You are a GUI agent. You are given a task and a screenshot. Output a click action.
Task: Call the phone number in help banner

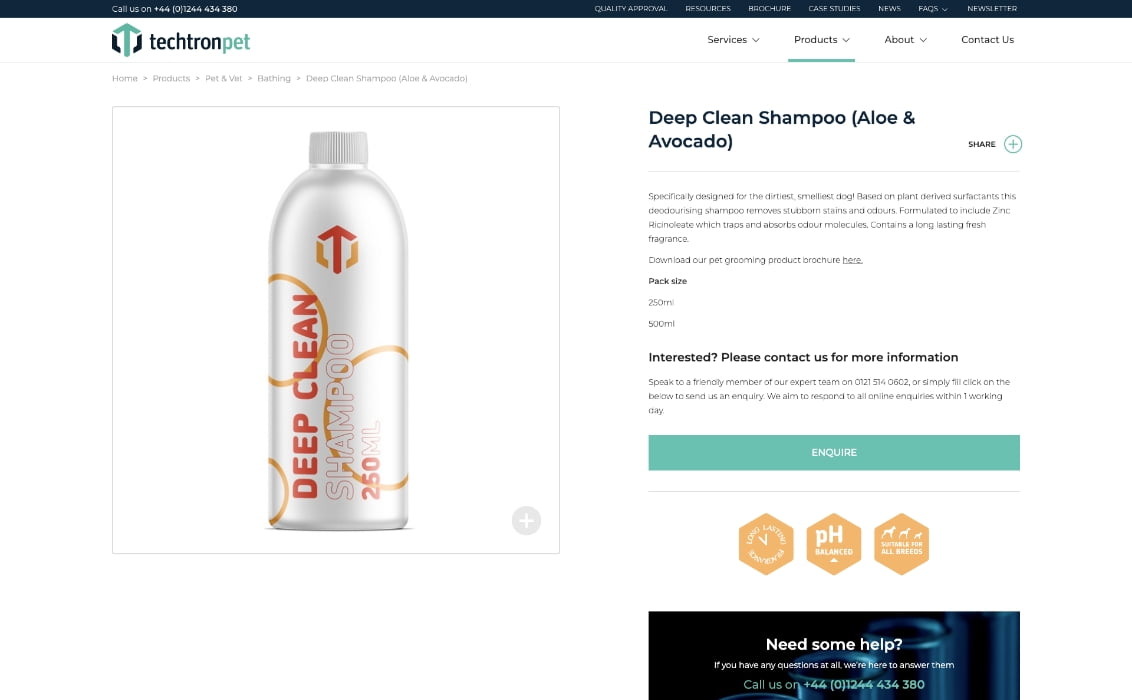coord(863,685)
